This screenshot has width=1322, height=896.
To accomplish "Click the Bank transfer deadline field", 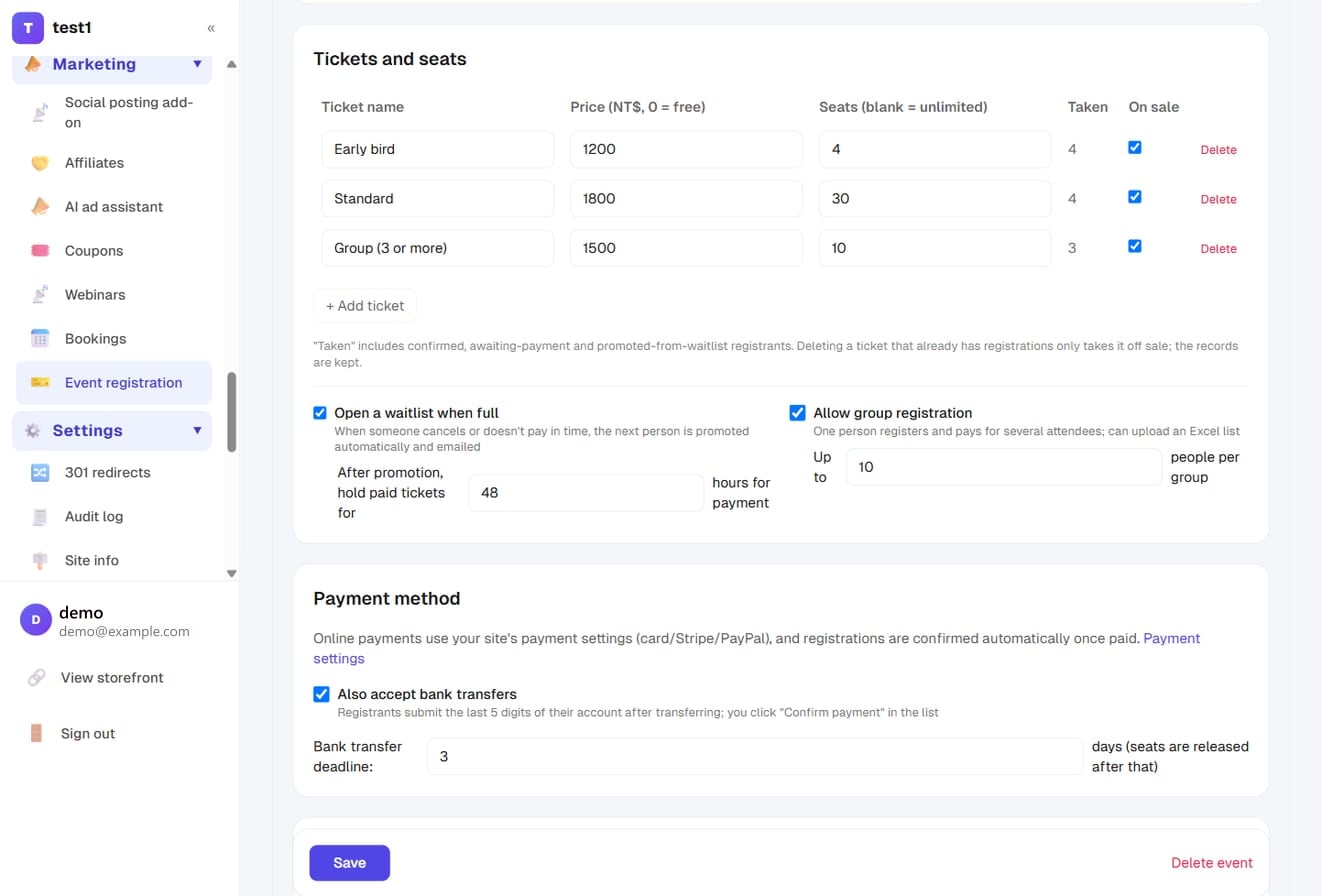I will point(755,757).
